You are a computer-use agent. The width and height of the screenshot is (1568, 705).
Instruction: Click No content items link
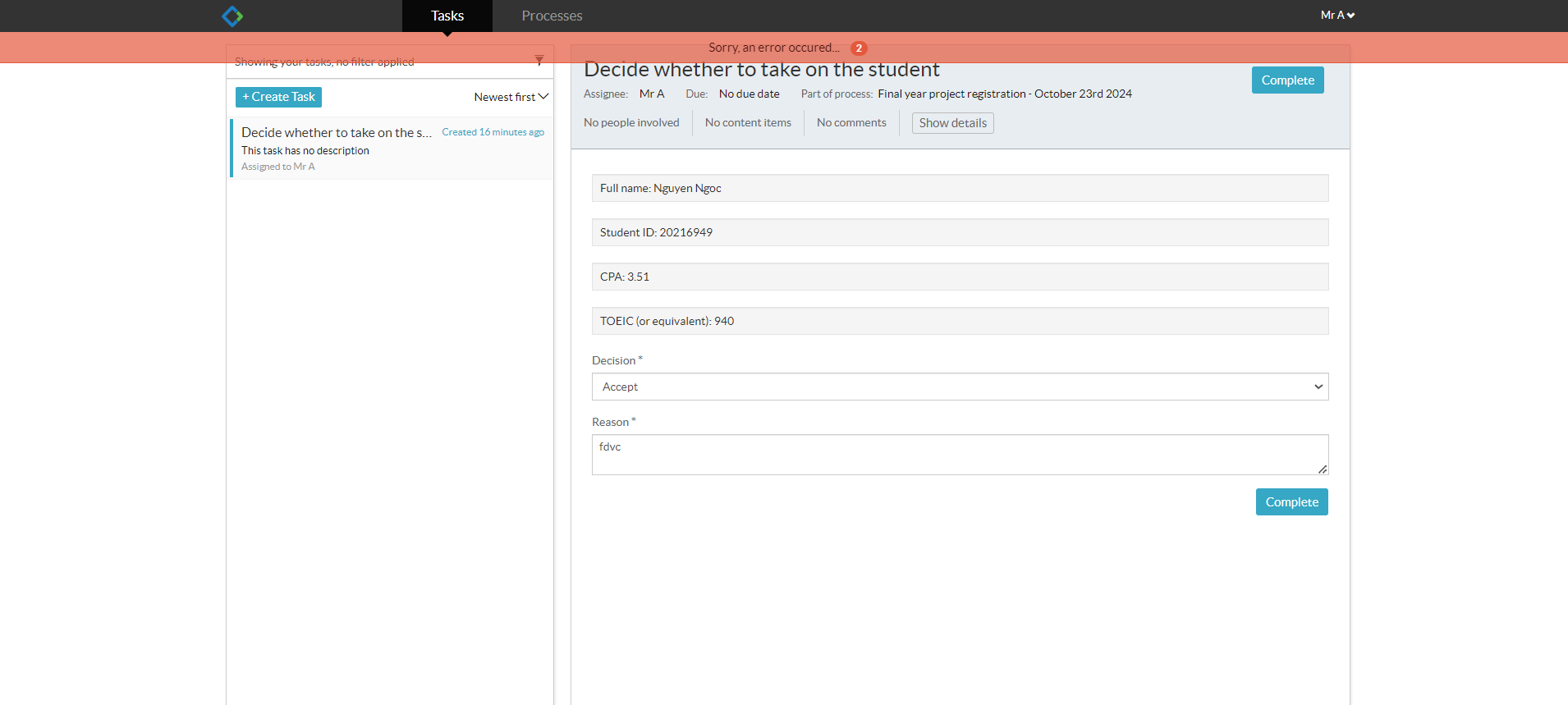pyautogui.click(x=748, y=123)
